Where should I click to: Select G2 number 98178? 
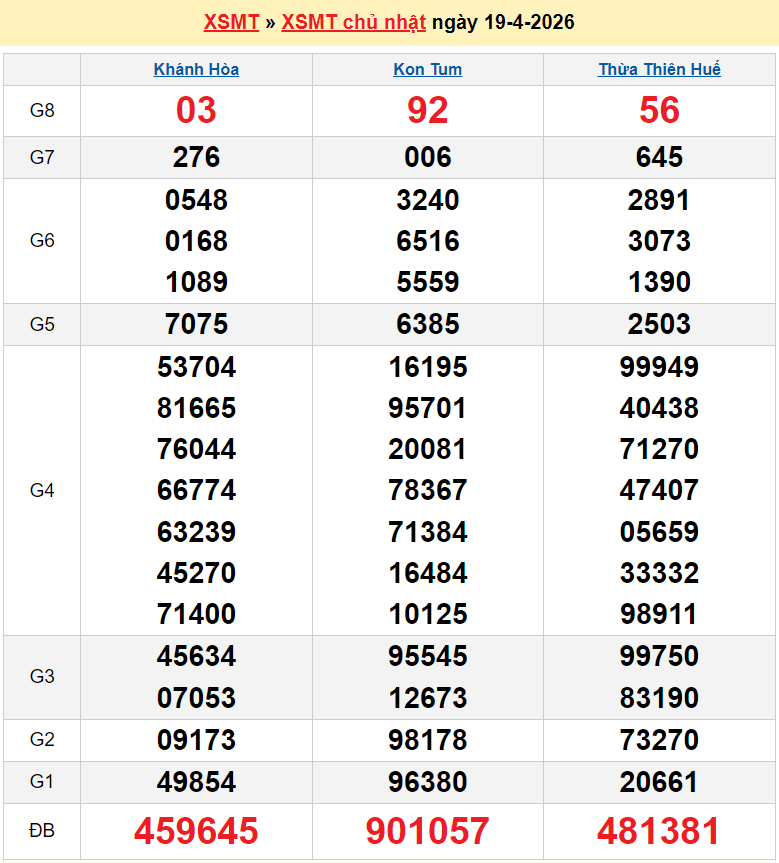click(427, 740)
